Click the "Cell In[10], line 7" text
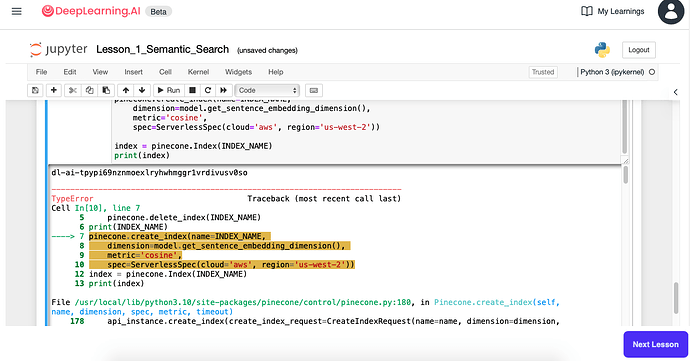The width and height of the screenshot is (690, 361). pos(95,208)
